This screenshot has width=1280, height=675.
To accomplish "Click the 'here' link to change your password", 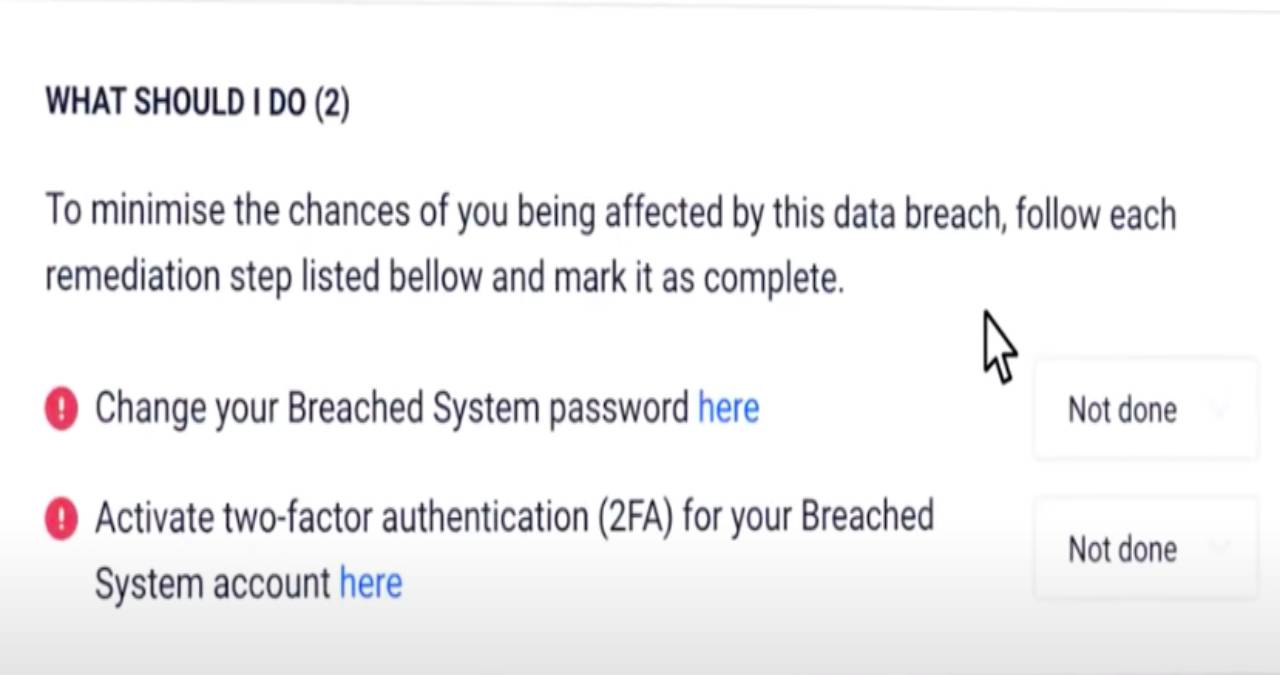I will coord(728,408).
